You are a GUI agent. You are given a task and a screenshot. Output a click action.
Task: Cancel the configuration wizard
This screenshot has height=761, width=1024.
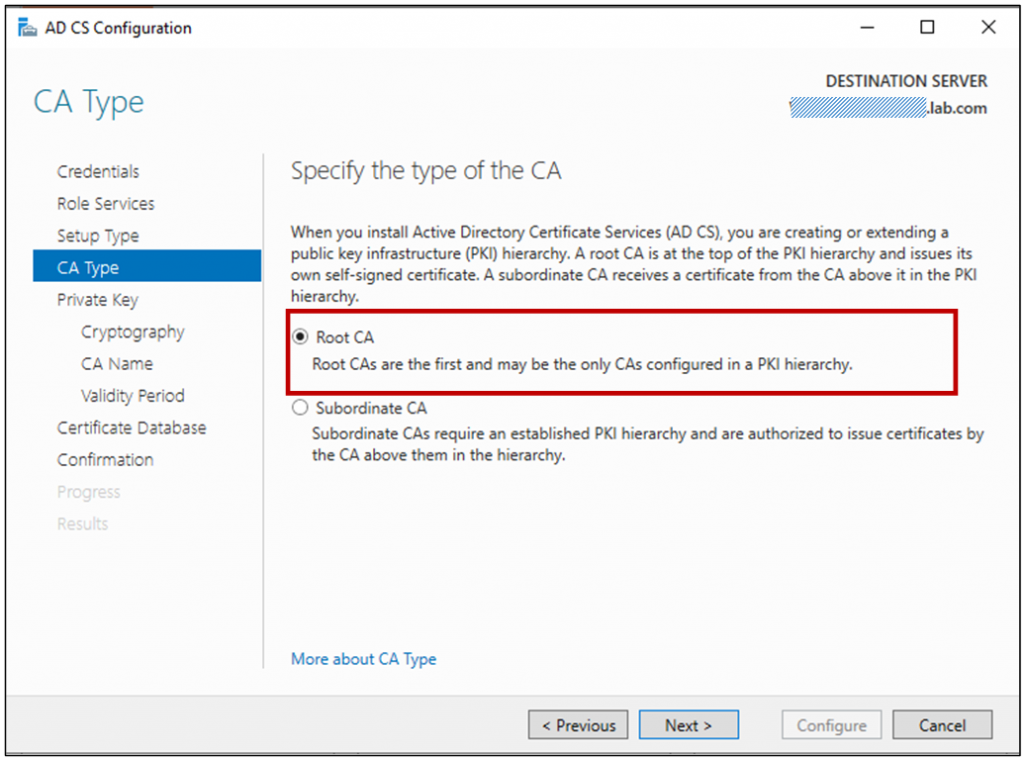click(x=942, y=725)
